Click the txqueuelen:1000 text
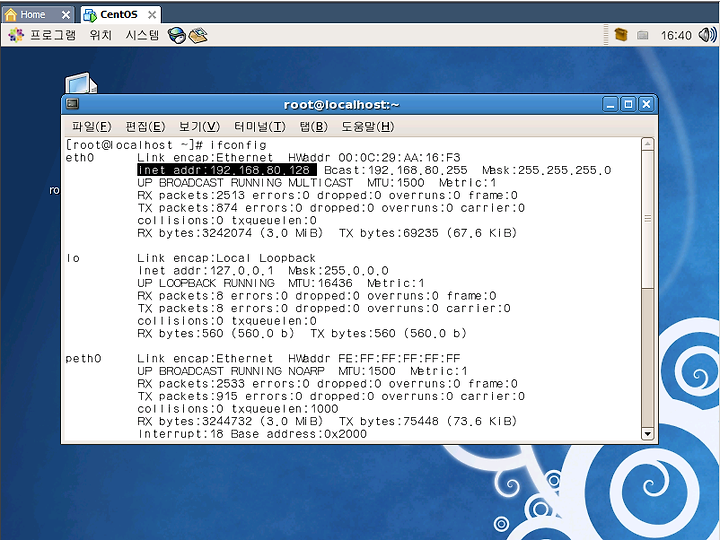720x540 pixels. pos(285,409)
